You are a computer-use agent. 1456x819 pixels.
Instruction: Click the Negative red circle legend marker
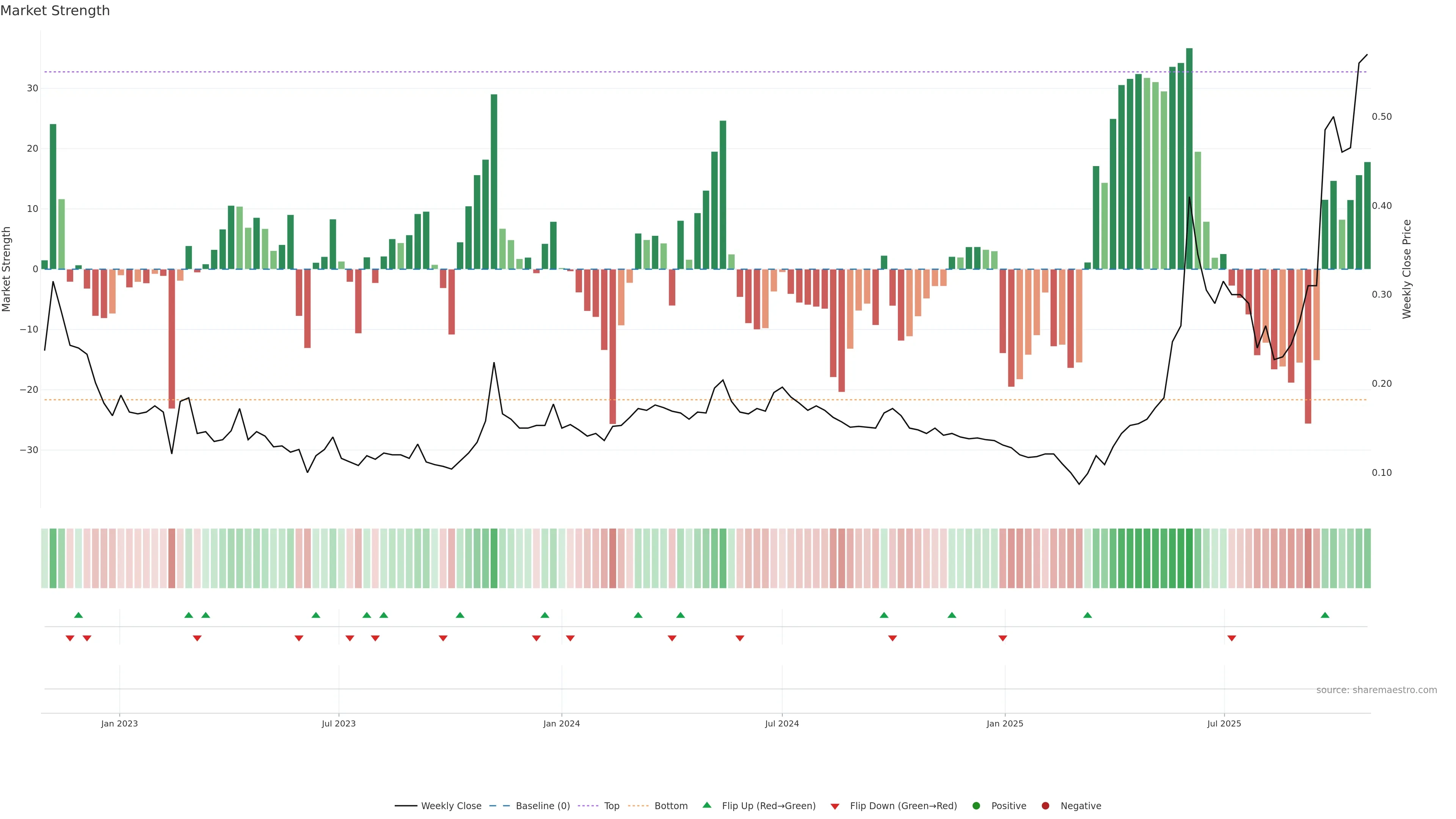click(1045, 805)
